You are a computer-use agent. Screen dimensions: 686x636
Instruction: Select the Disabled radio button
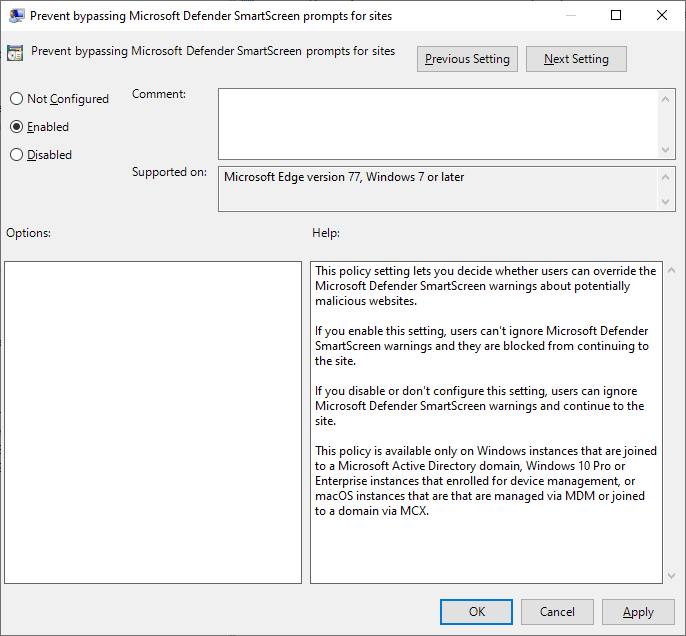(x=41, y=155)
